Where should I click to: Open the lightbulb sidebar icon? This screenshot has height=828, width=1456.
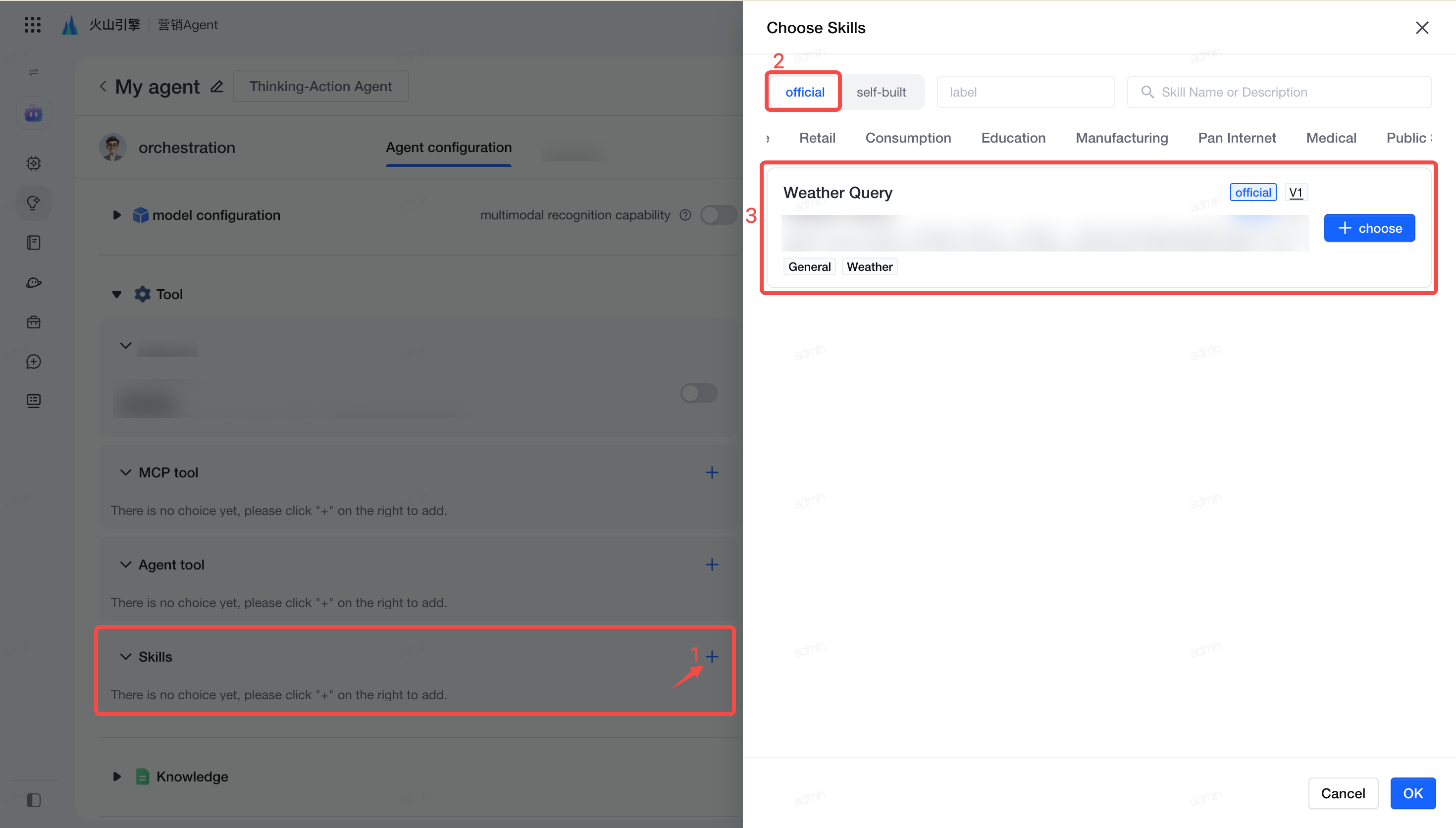point(34,203)
